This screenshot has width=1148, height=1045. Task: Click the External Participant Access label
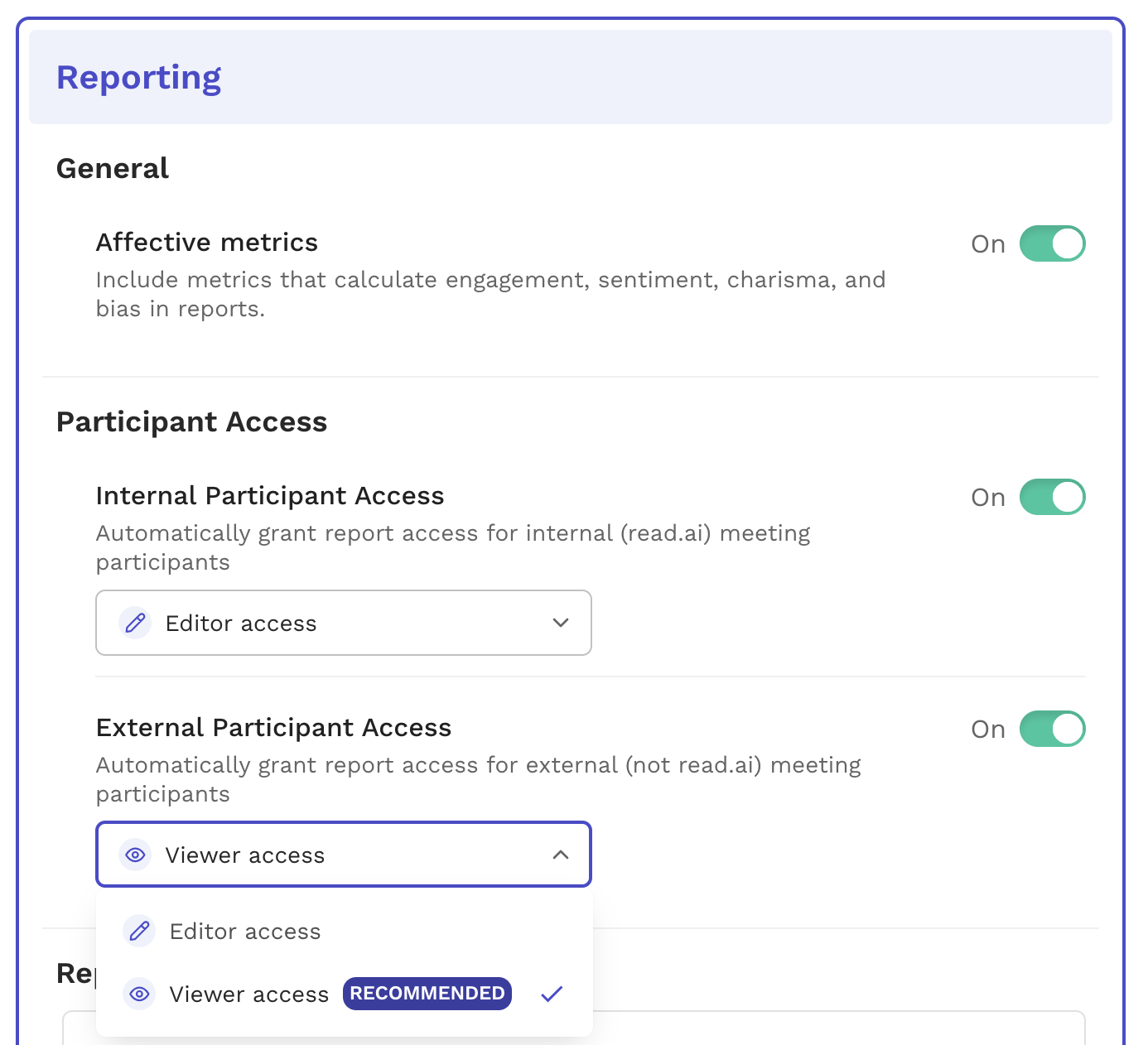(x=273, y=727)
